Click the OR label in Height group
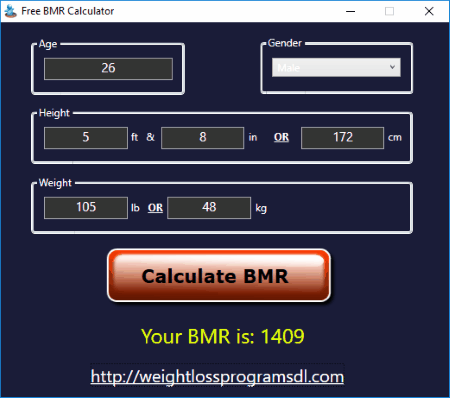 click(281, 137)
